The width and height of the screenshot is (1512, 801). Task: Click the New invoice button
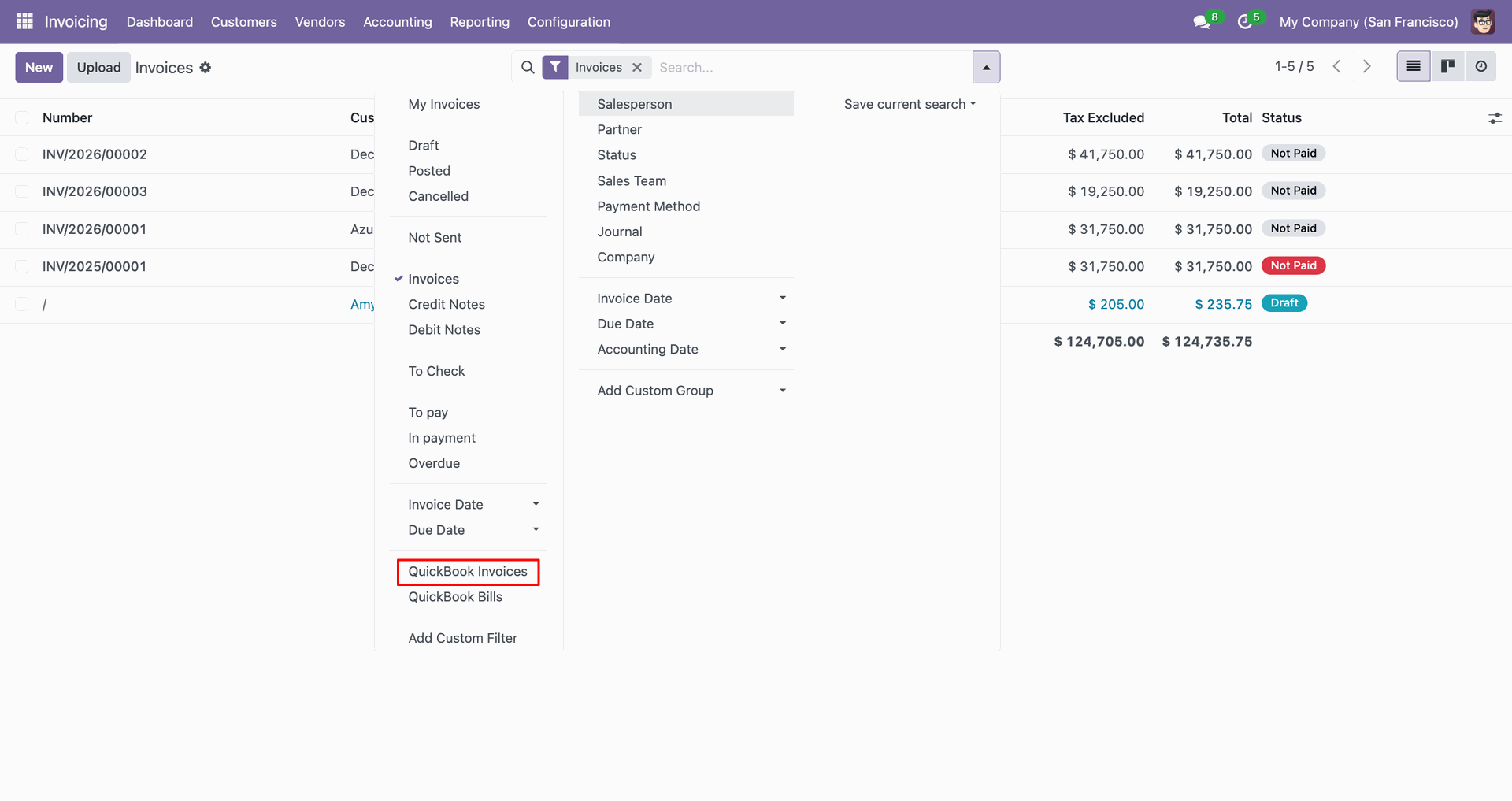(39, 68)
